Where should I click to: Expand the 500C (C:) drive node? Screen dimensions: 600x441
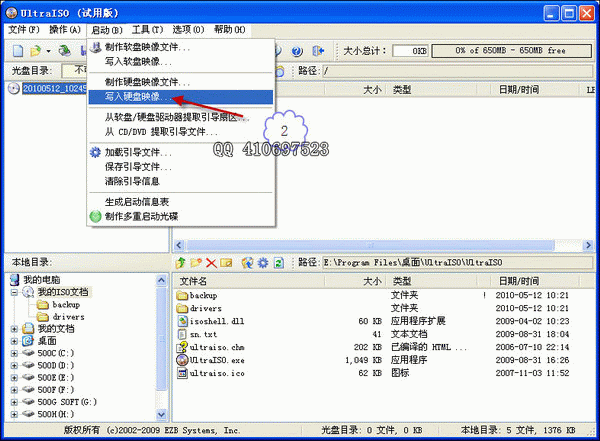(x=14, y=353)
